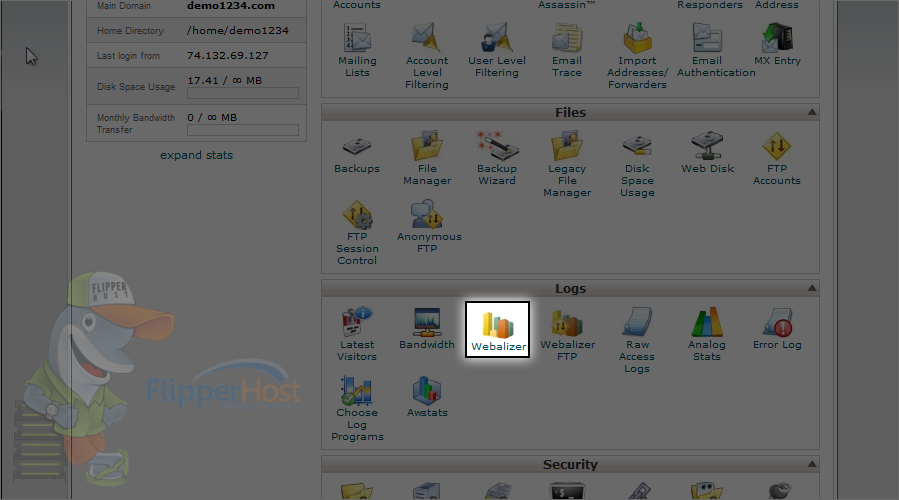
Task: Collapse the Files section
Action: point(812,112)
